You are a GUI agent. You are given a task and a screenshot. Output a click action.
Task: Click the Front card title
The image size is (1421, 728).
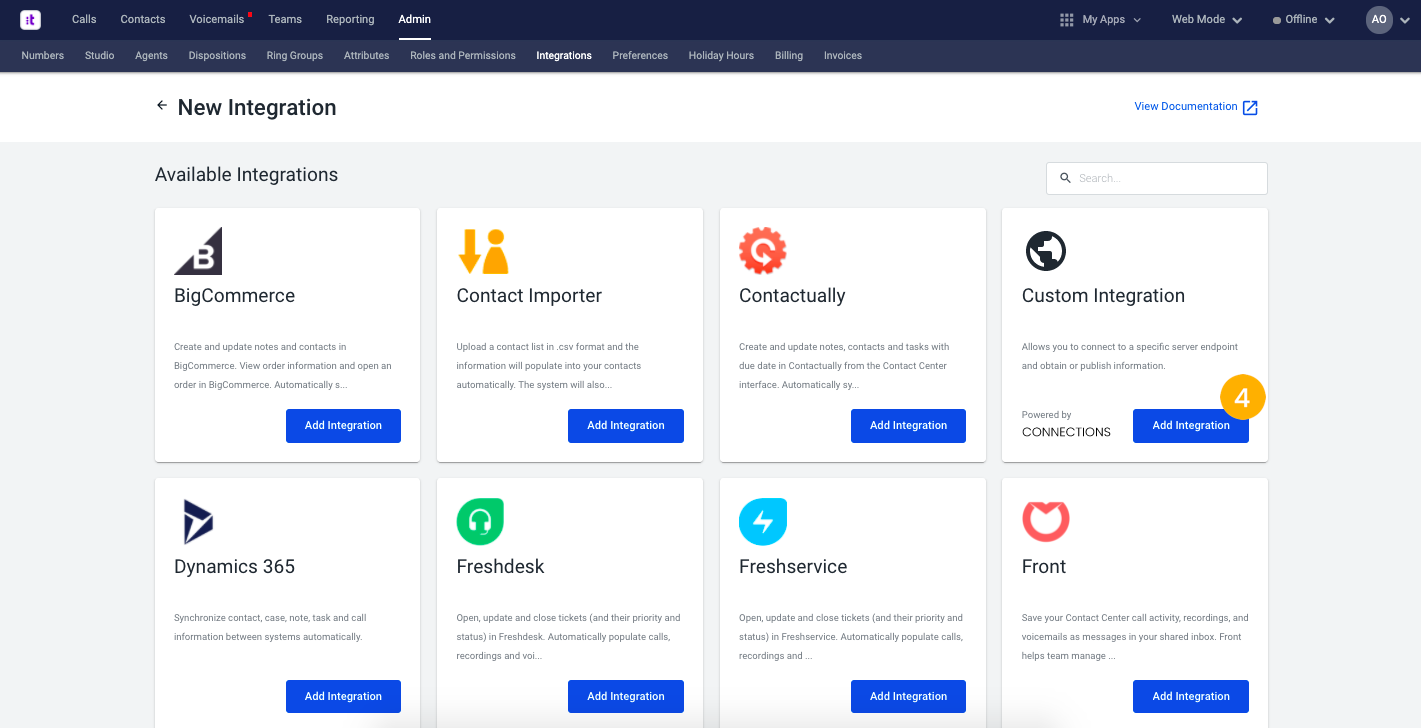coord(1044,567)
